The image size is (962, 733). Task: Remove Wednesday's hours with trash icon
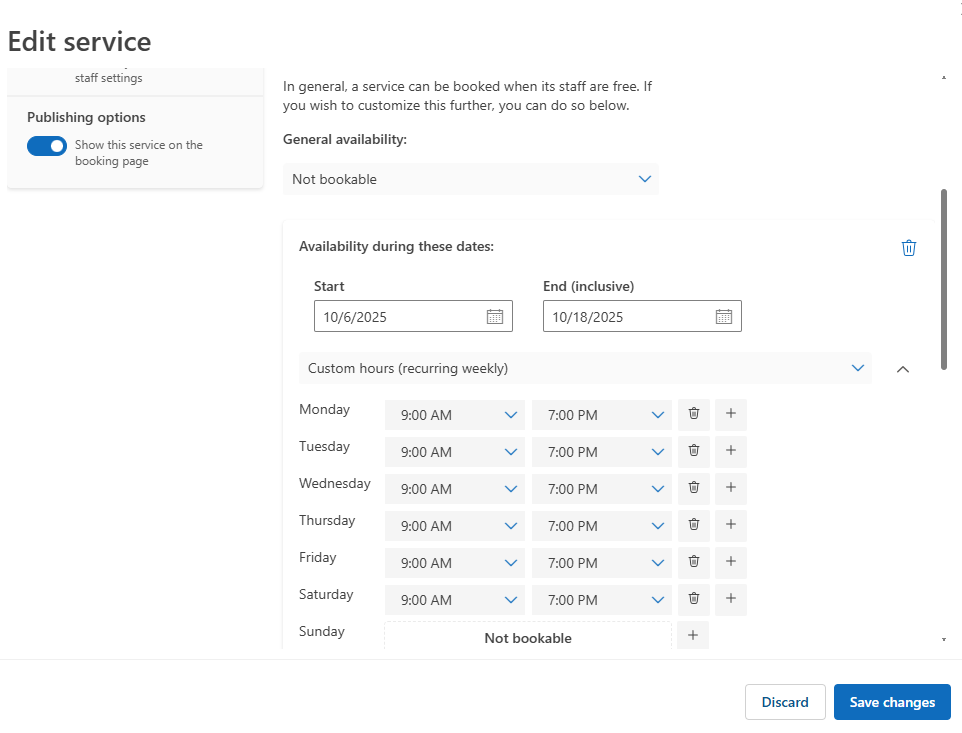click(693, 488)
